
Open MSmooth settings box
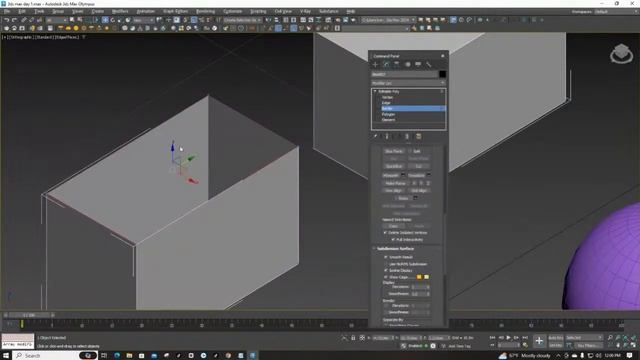[403, 175]
